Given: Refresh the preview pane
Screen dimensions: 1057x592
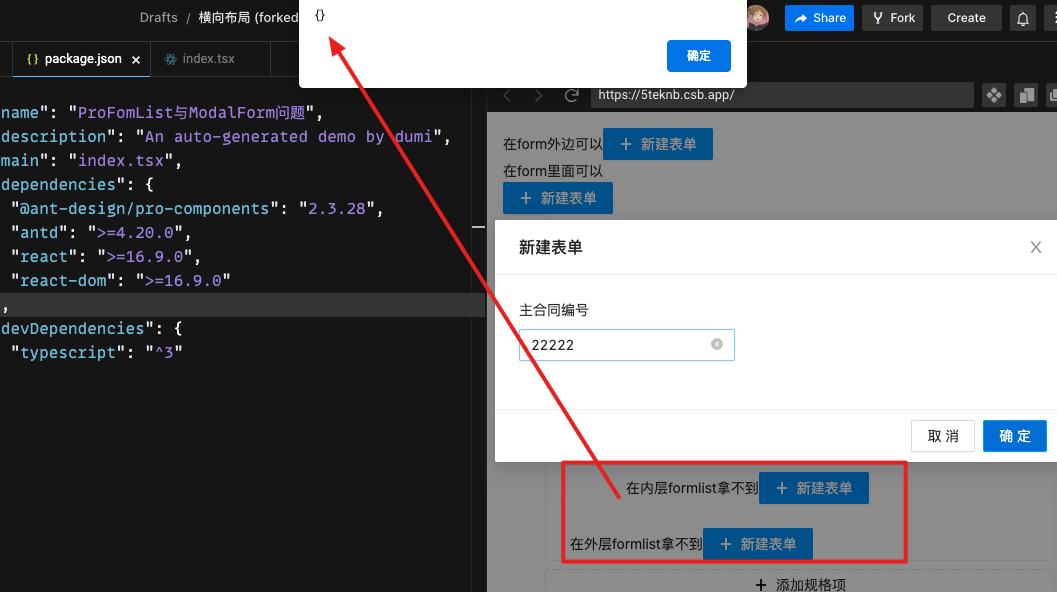Looking at the screenshot, I should tap(572, 95).
